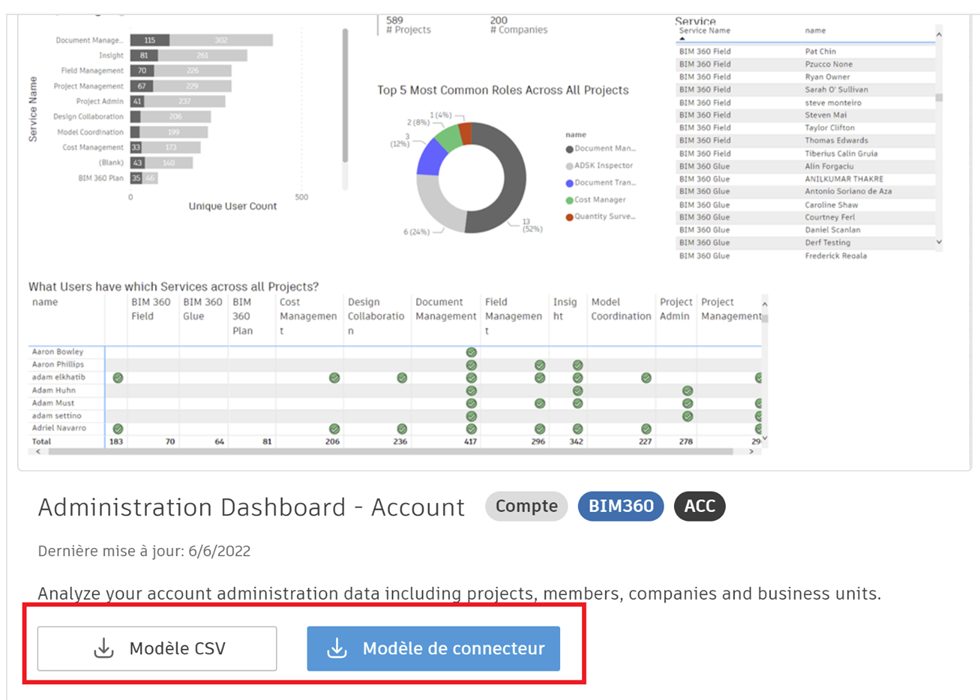Click the Document Tran... legend dot

click(569, 183)
